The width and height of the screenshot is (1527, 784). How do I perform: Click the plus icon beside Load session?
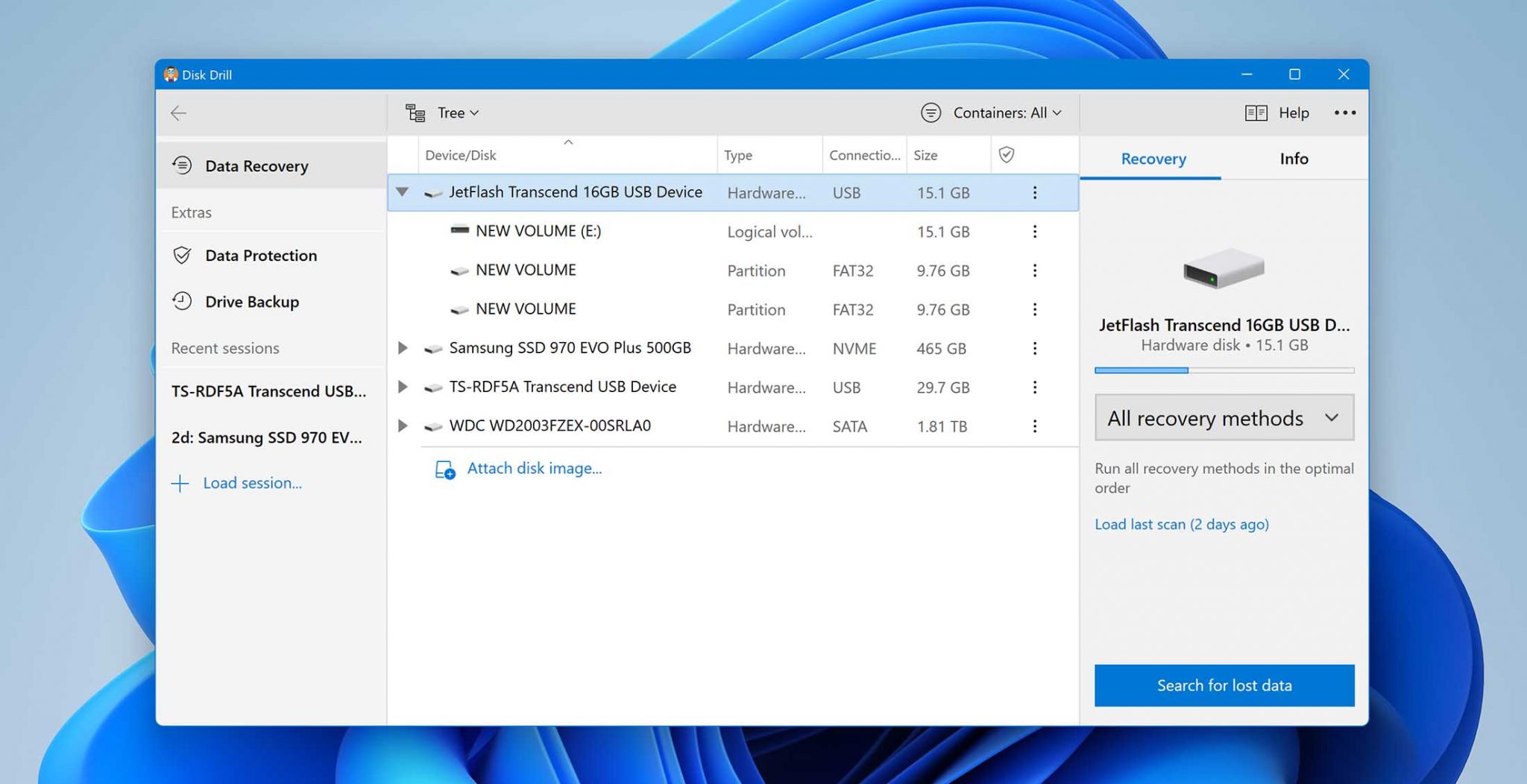click(180, 484)
